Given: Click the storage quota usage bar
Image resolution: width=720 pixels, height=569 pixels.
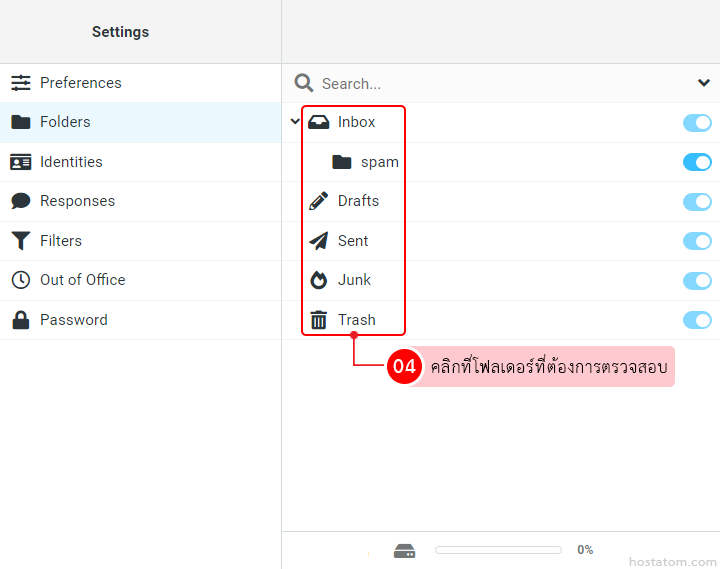Looking at the screenshot, I should (x=498, y=550).
